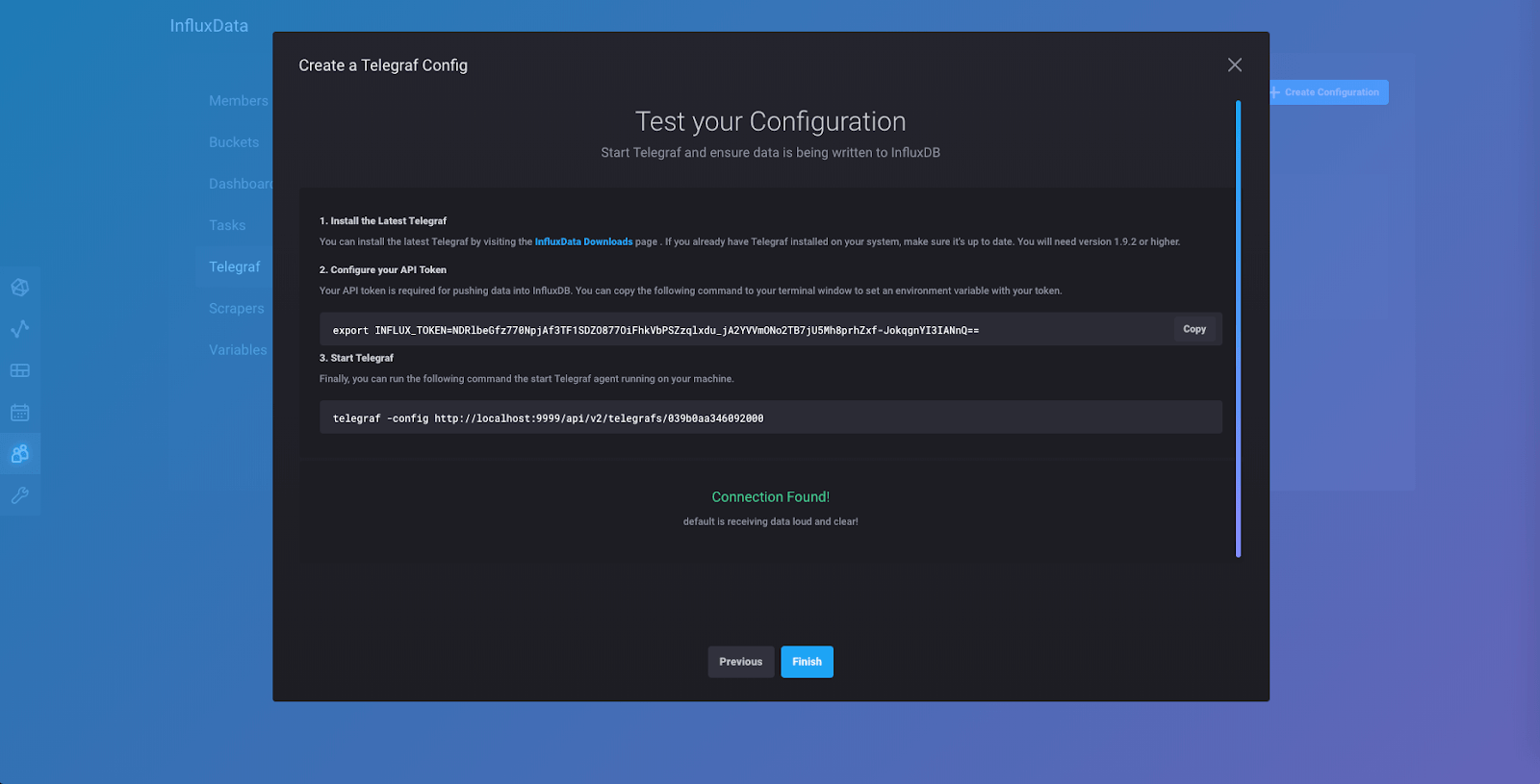Open the Variables tab
1540x784 pixels.
click(238, 350)
